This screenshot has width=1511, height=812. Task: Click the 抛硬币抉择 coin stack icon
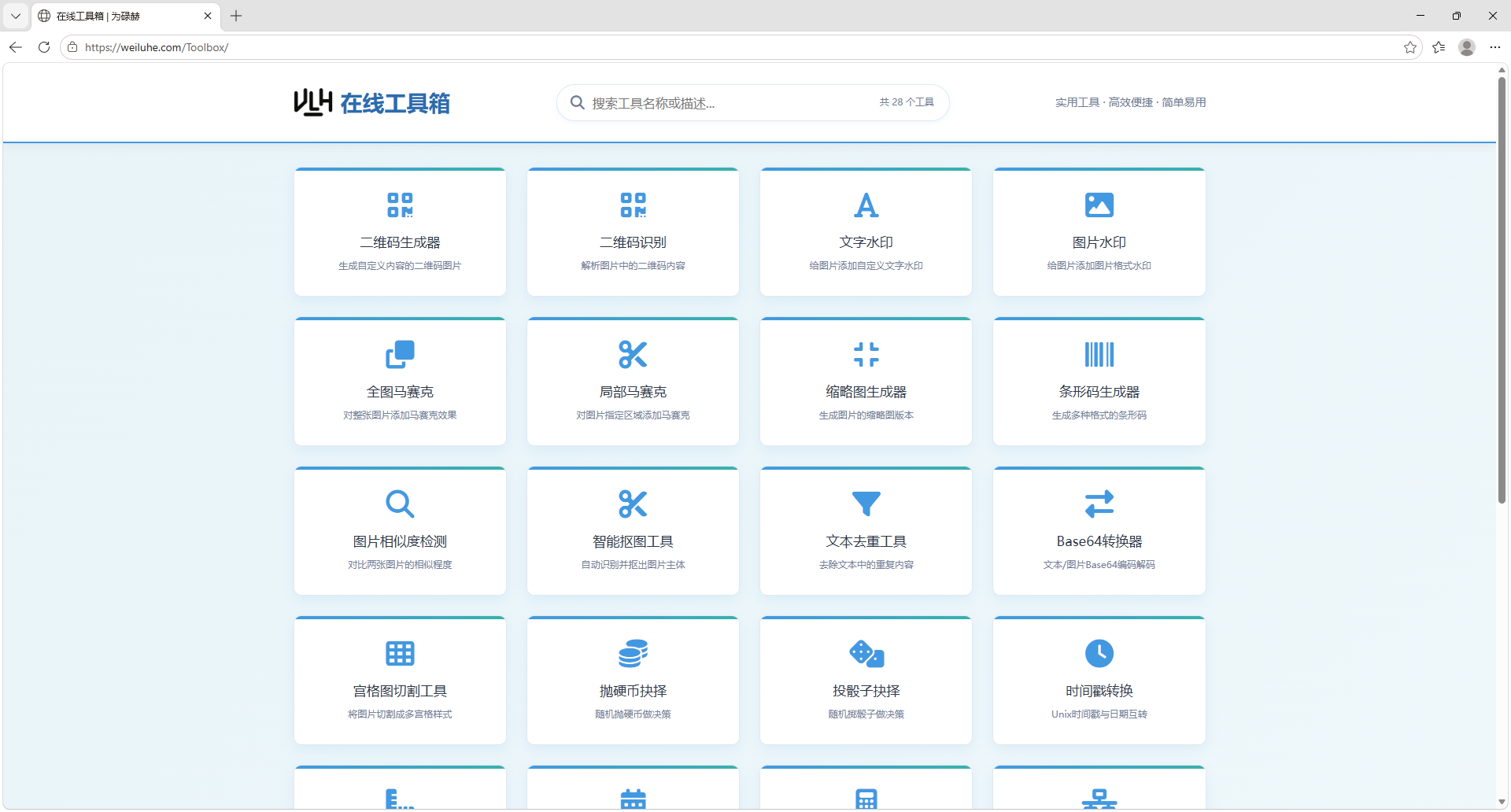[x=633, y=654]
